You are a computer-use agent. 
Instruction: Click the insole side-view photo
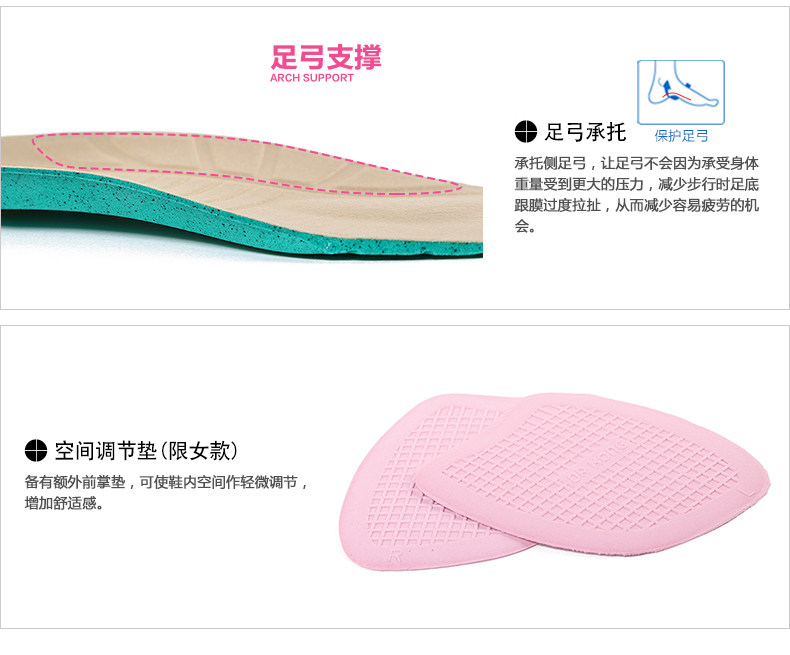tap(242, 195)
